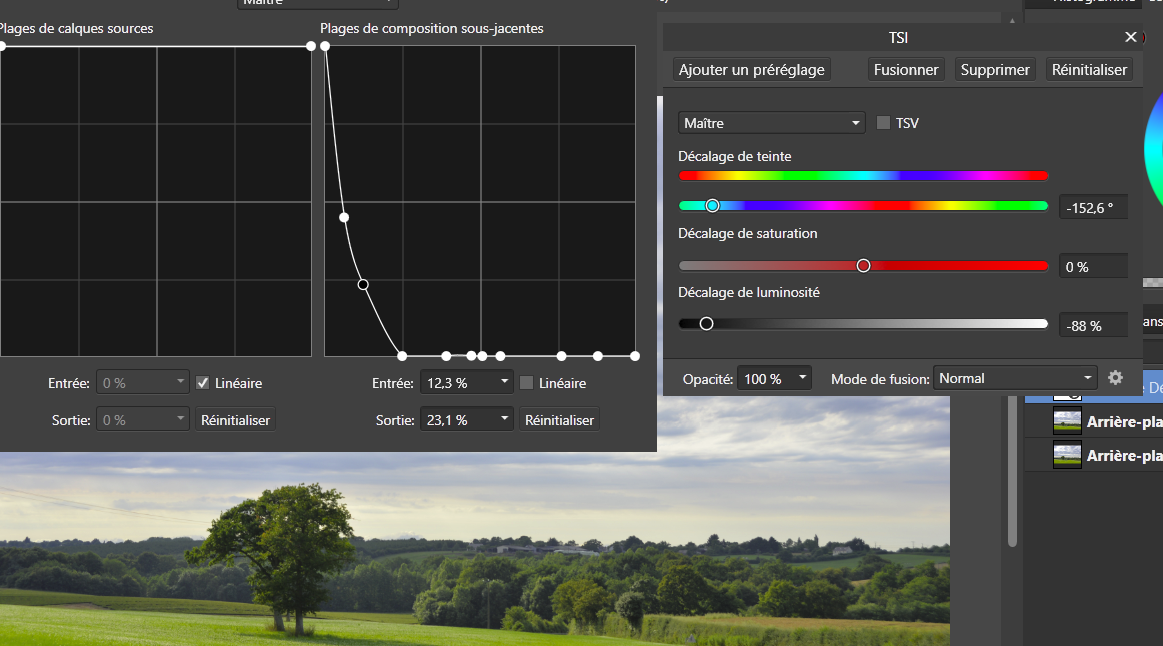Select the selected hollow curve node
1163x646 pixels.
pyautogui.click(x=363, y=284)
